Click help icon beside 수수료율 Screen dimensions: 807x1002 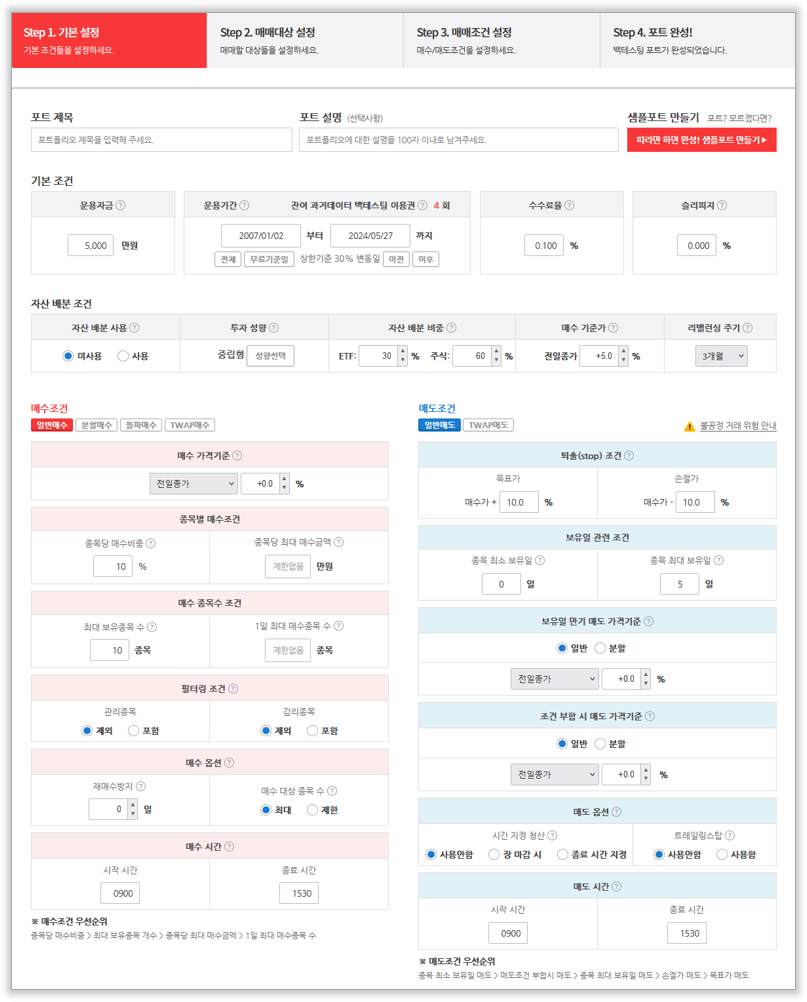click(x=569, y=205)
